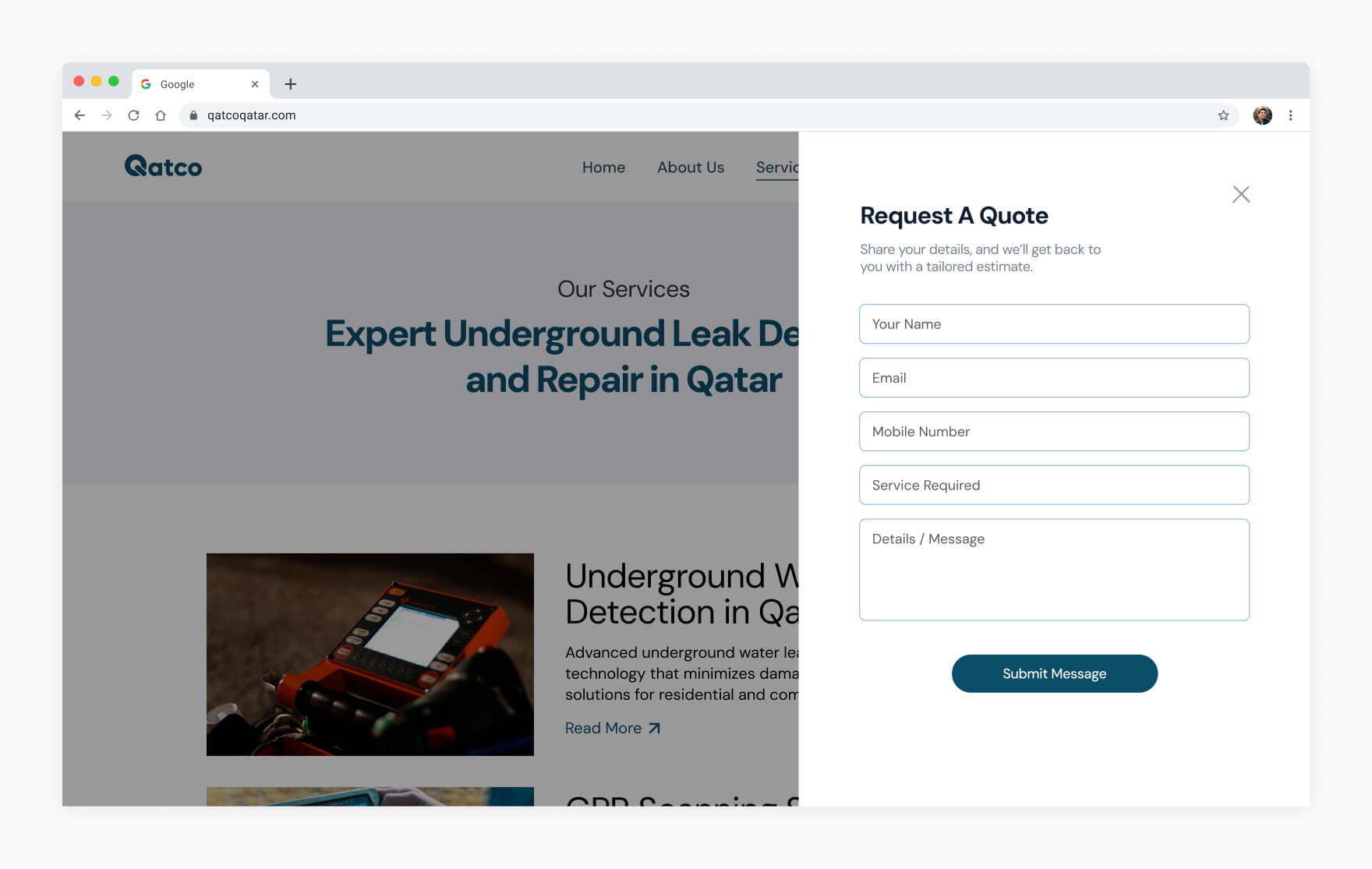Open the browser profile avatar

tap(1263, 115)
